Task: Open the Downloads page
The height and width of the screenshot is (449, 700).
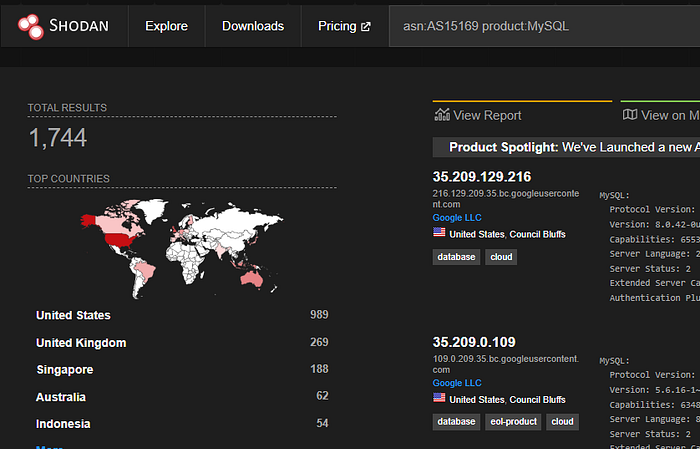Action: coord(253,26)
